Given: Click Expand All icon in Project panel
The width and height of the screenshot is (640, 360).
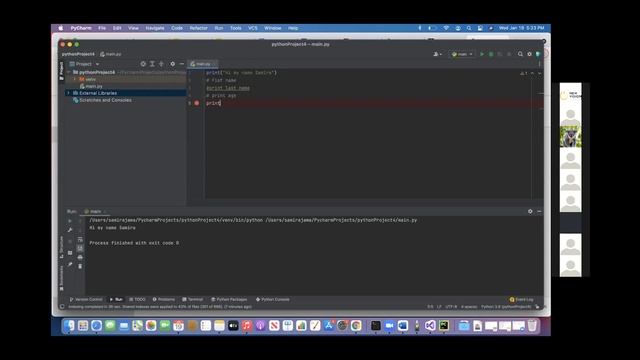Looking at the screenshot, I should point(152,64).
